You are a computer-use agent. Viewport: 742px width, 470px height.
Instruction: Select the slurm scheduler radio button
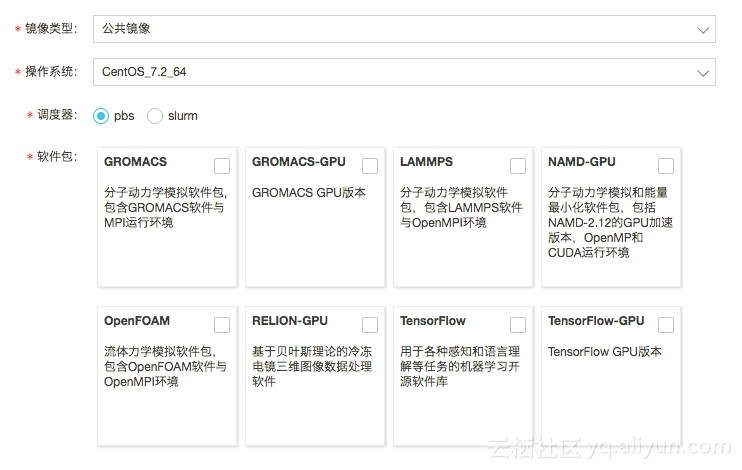155,116
